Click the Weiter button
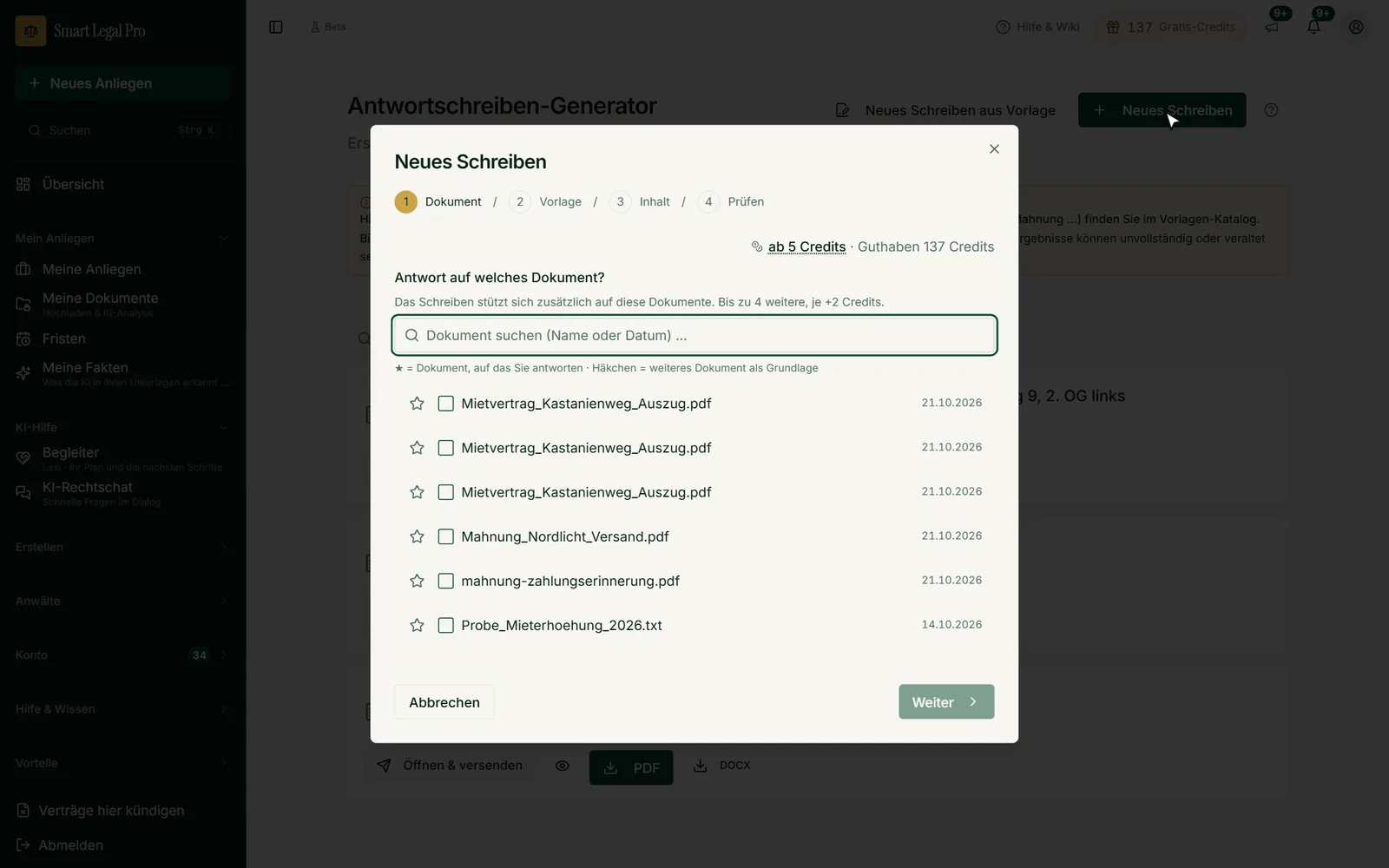 [x=946, y=702]
